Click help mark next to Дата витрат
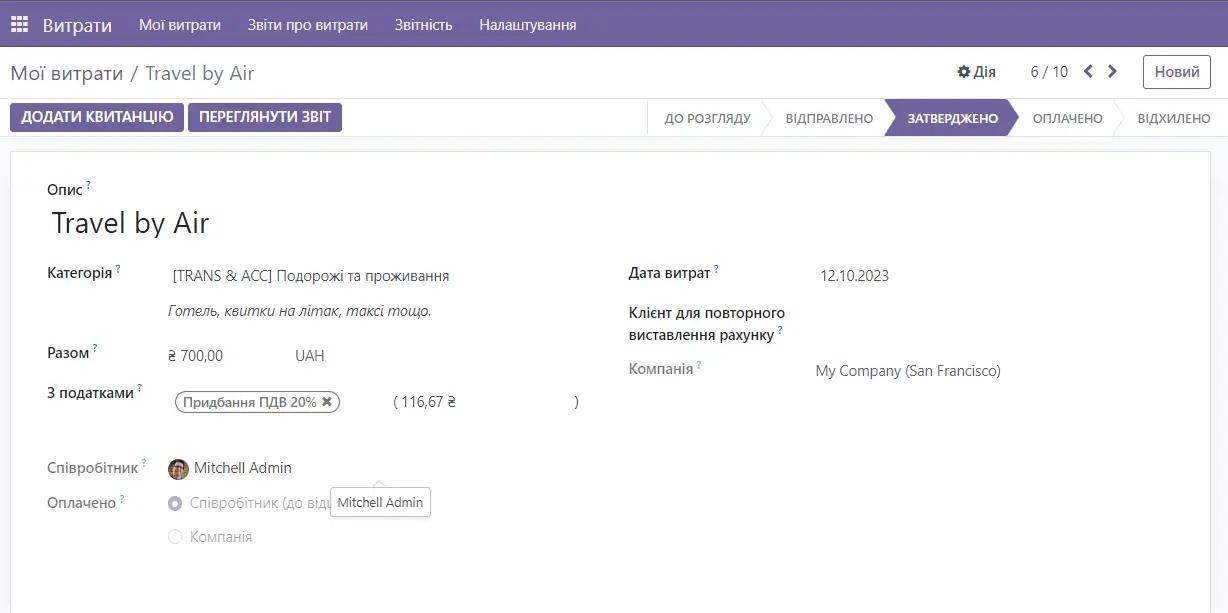The image size is (1228, 613). [x=716, y=268]
